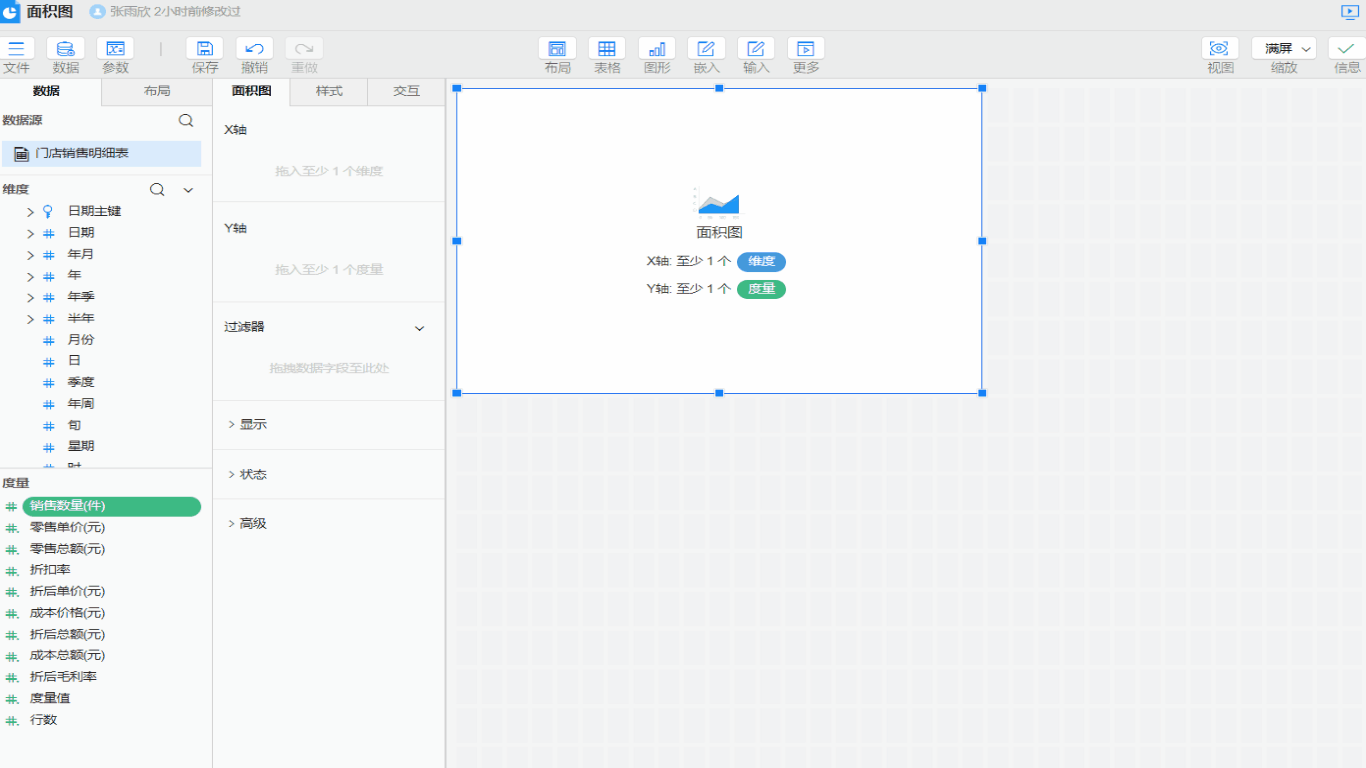This screenshot has width=1366, height=768.
Task: Select the 门店销售明细表 data source
Action: click(x=82, y=154)
